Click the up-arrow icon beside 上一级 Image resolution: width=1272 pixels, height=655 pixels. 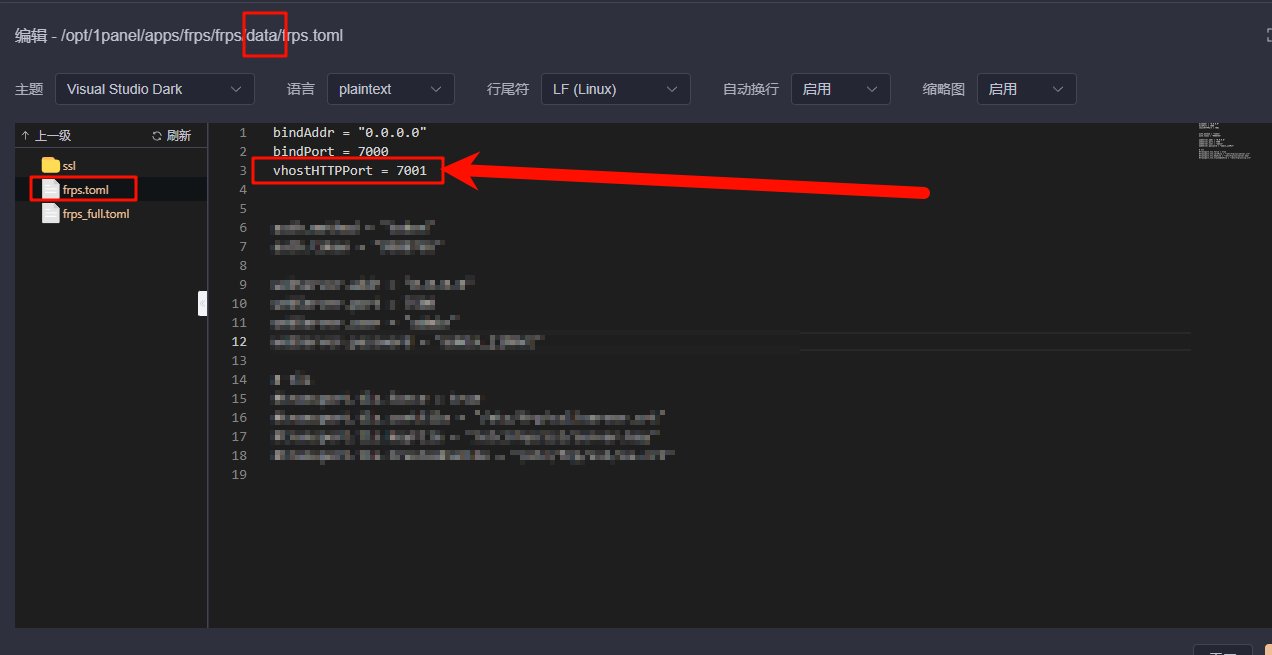(26, 136)
